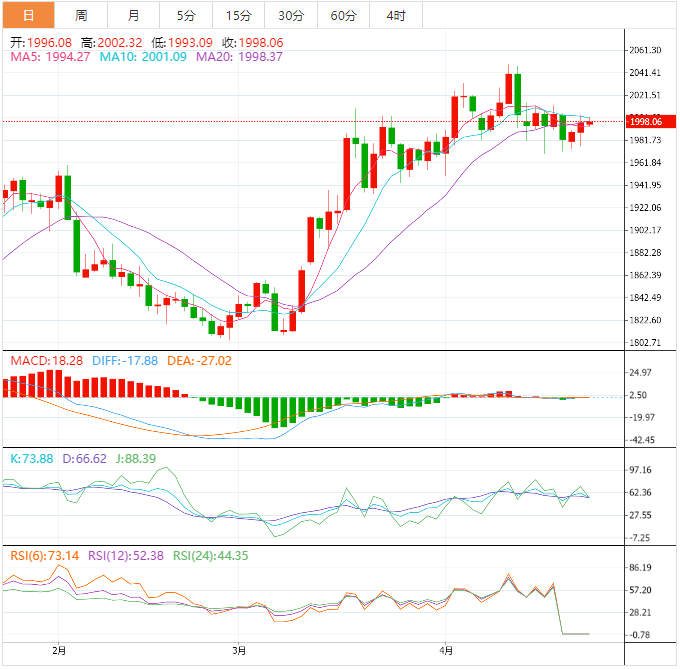Image resolution: width=680 pixels, height=669 pixels.
Task: Select the DIFF value label
Action: [x=124, y=360]
